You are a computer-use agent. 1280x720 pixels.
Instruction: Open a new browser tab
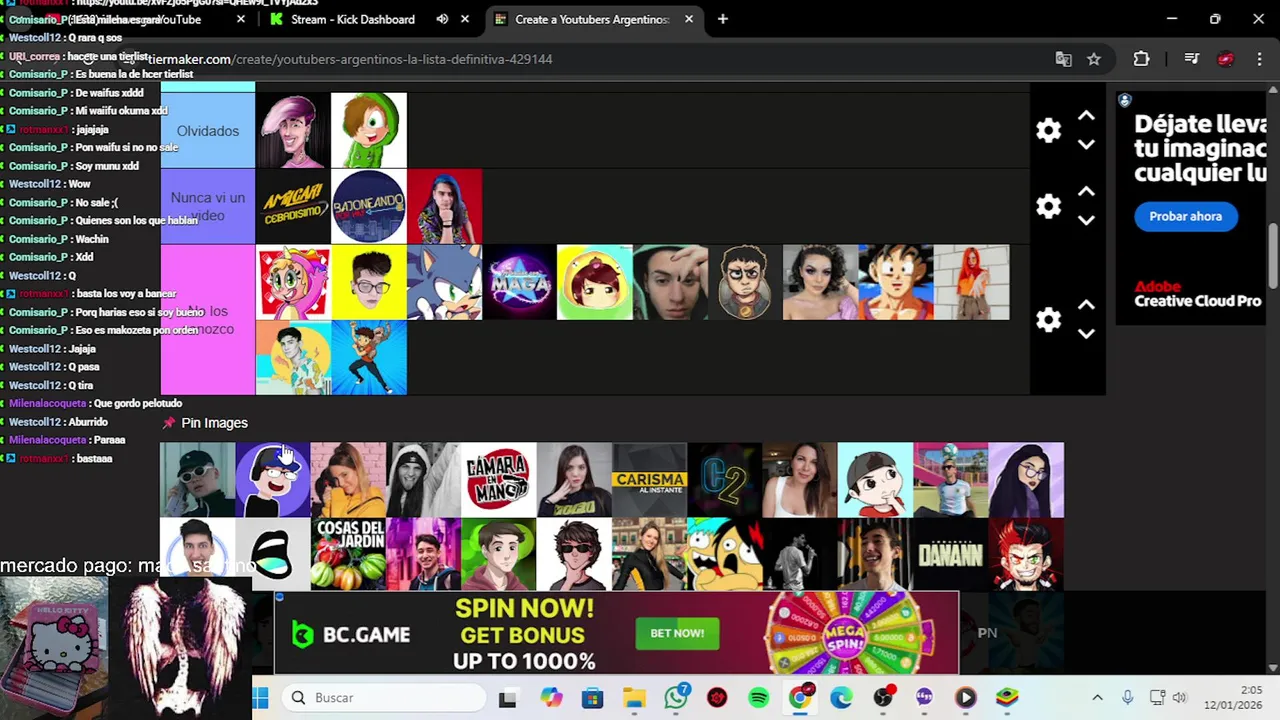tap(723, 19)
